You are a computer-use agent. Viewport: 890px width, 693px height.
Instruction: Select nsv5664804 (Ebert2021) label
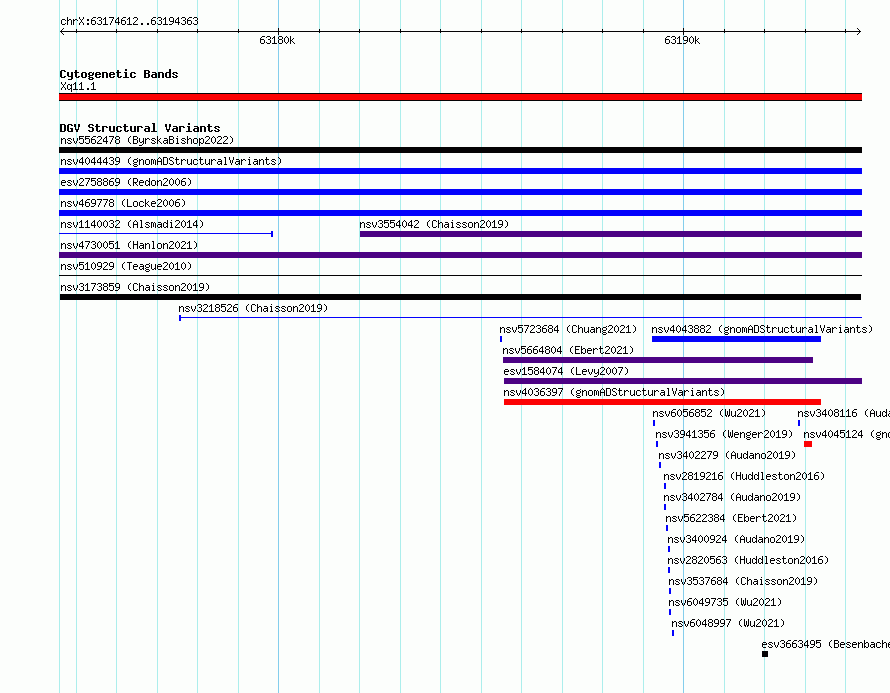pos(568,350)
